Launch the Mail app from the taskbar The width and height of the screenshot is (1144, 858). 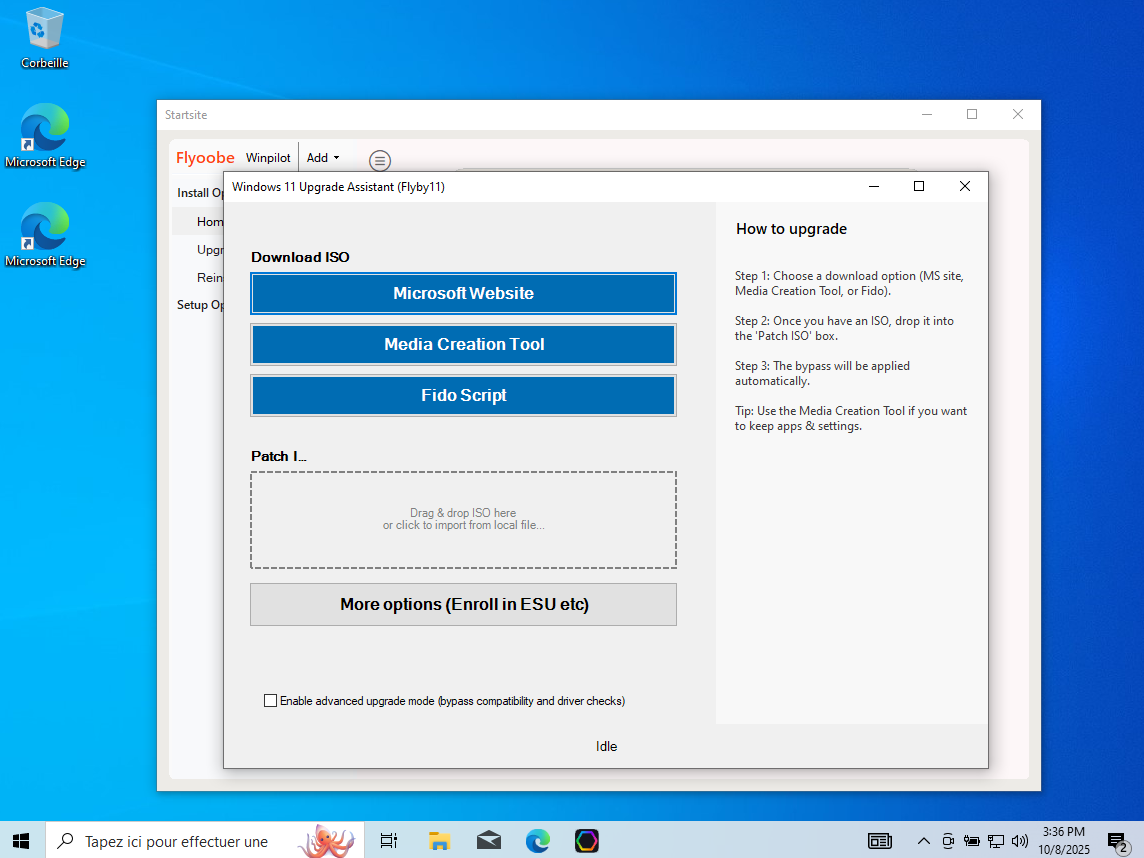(x=489, y=841)
